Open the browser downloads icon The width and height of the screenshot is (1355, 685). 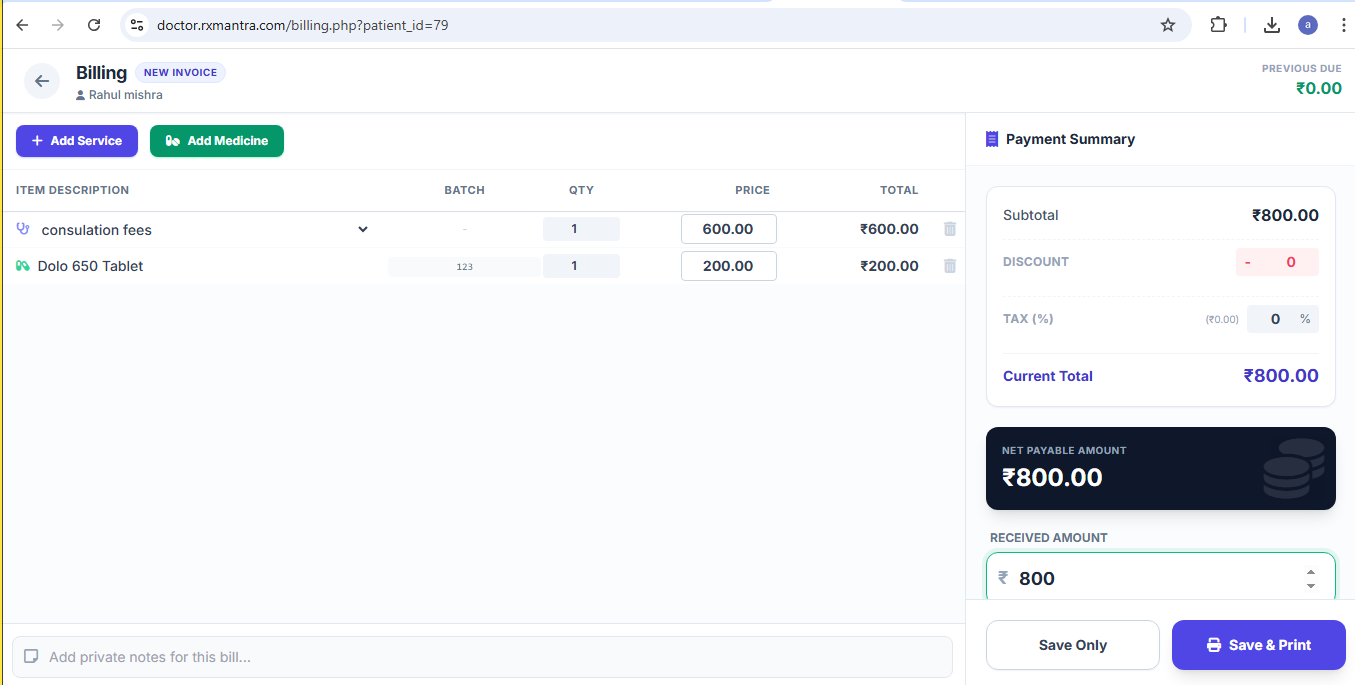[x=1271, y=25]
